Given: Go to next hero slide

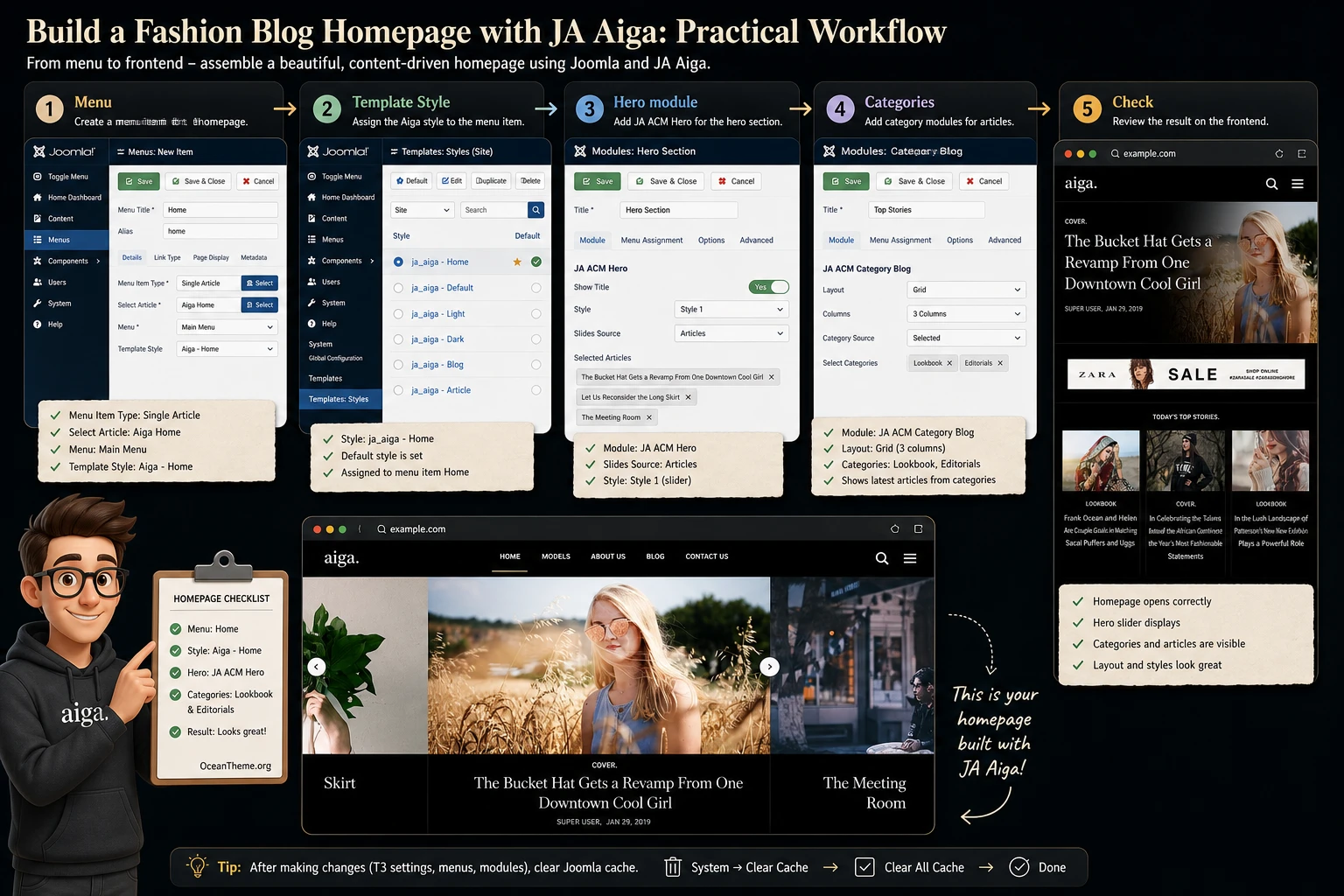Looking at the screenshot, I should click(x=769, y=667).
